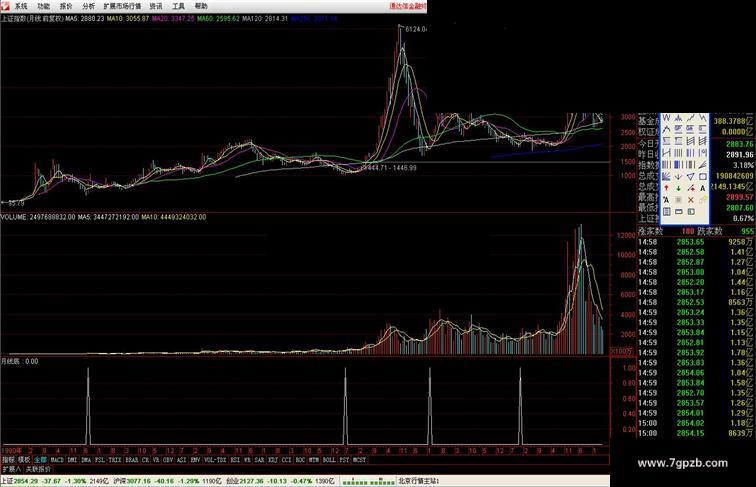756x487 pixels.
Task: Choose the solid blue bar cycle lines tool
Action: (x=678, y=165)
